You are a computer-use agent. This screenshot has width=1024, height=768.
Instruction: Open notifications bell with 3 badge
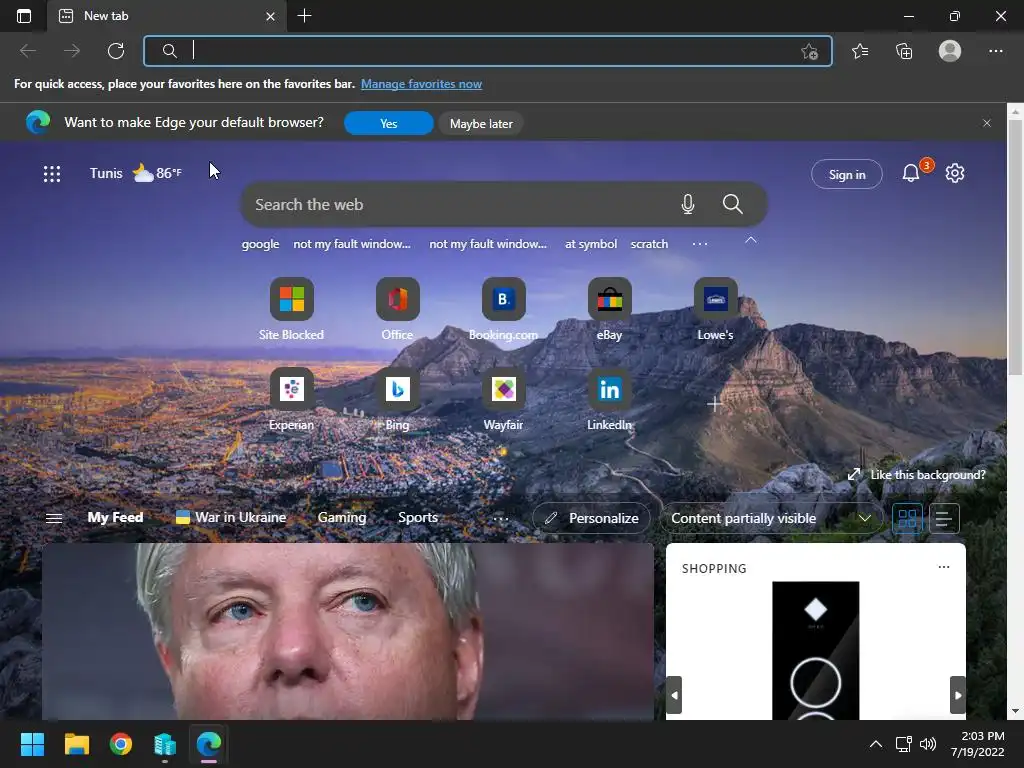coord(912,173)
